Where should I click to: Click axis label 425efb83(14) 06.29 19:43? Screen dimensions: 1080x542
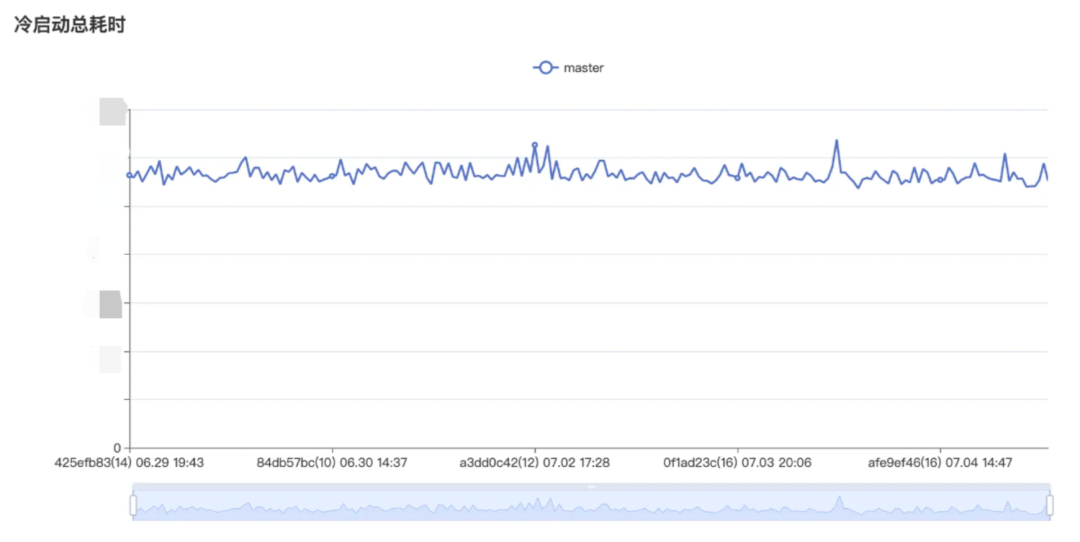coord(129,463)
